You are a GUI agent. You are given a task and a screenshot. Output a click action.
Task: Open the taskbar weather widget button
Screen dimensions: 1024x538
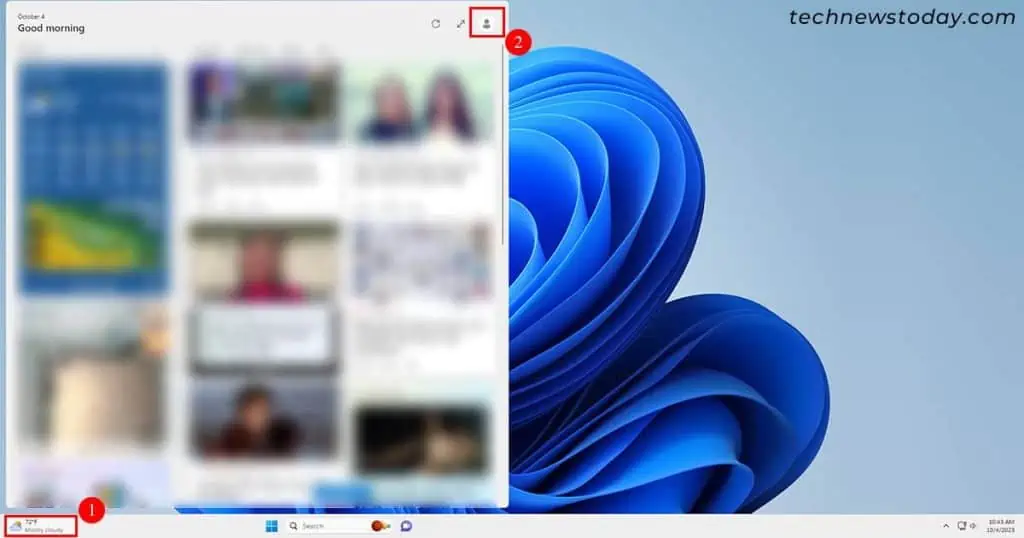(x=40, y=526)
